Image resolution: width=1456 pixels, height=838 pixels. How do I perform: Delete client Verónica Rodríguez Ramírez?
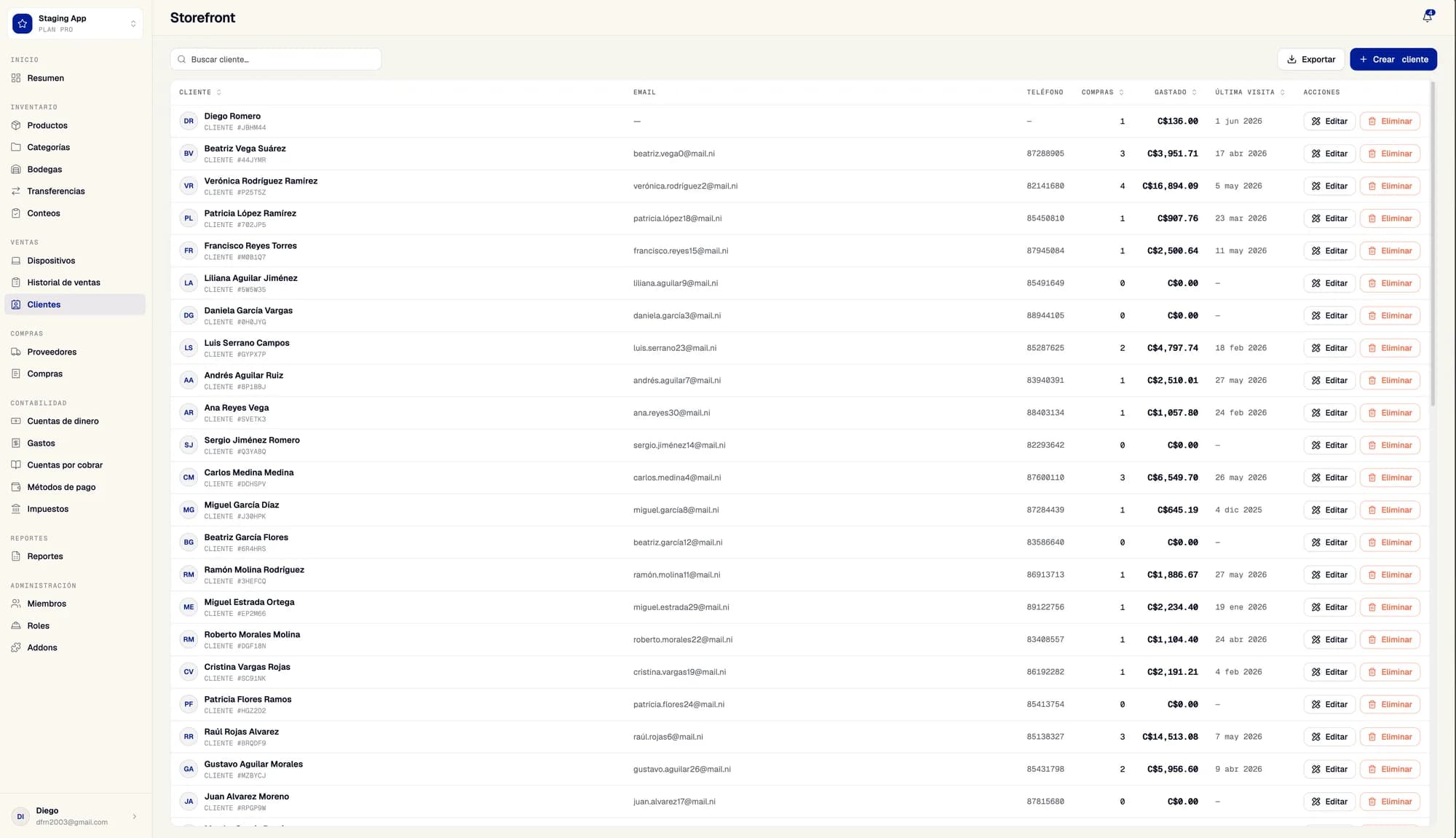[x=1390, y=186]
